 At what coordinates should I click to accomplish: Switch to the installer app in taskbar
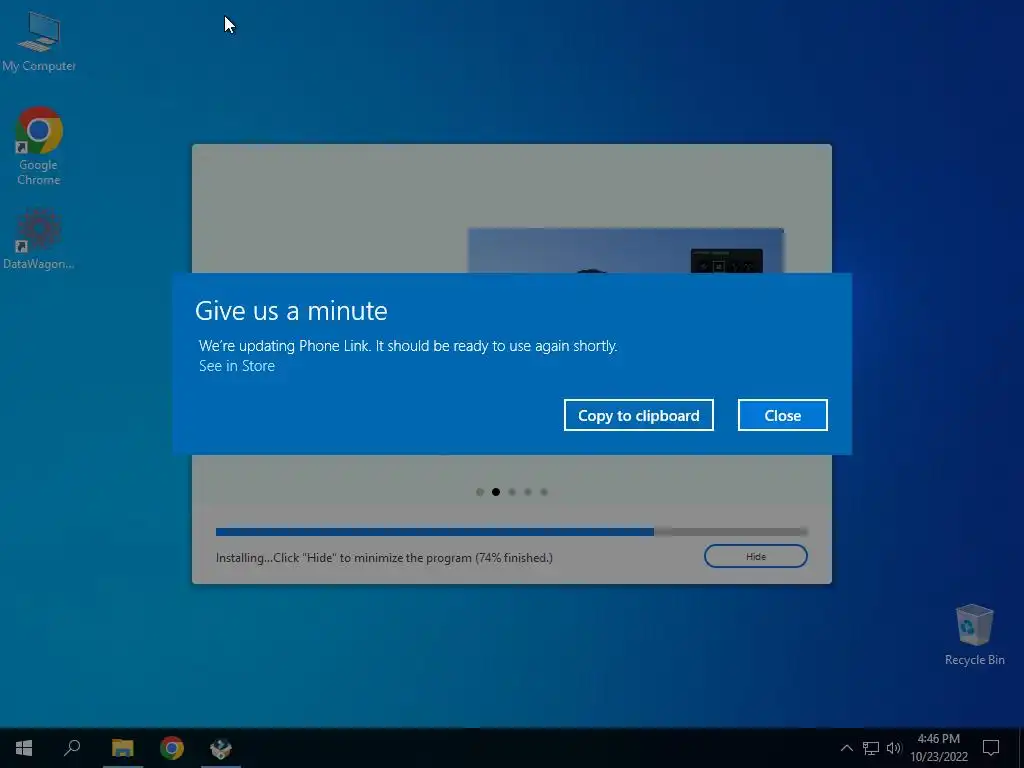point(221,748)
